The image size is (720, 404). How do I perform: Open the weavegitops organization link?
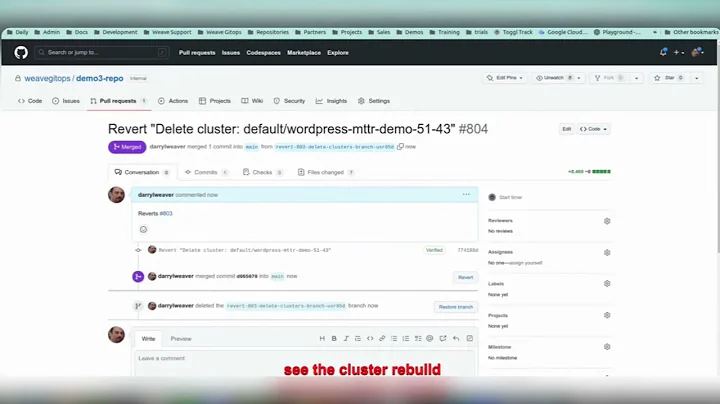(47, 79)
